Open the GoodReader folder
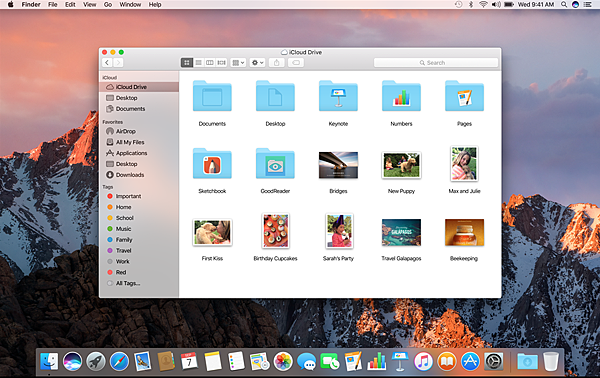Image resolution: width=600 pixels, height=378 pixels. [x=275, y=170]
